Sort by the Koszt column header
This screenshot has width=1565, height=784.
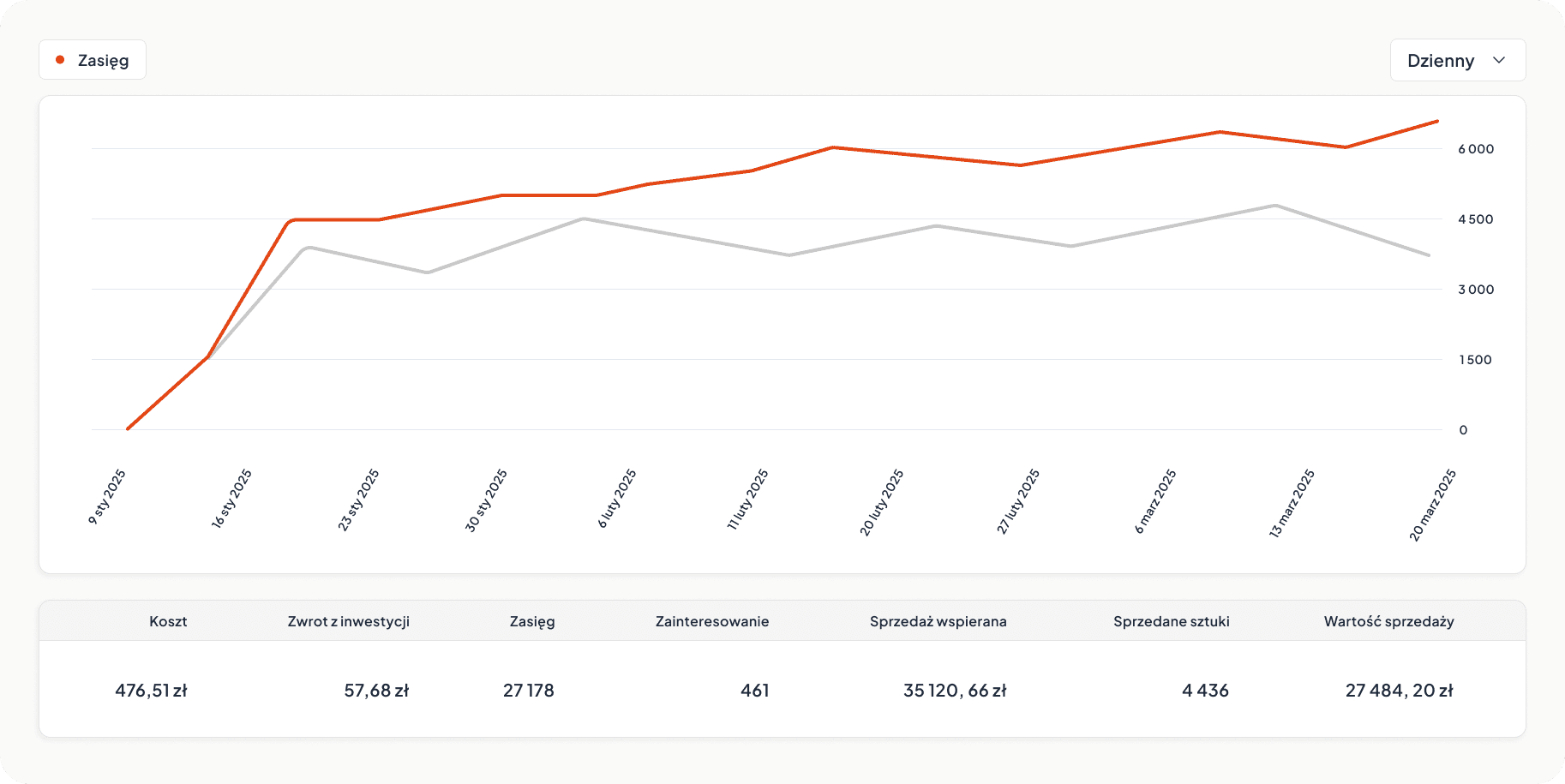pyautogui.click(x=168, y=621)
